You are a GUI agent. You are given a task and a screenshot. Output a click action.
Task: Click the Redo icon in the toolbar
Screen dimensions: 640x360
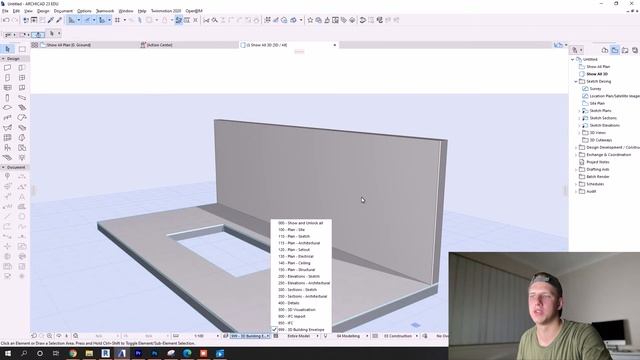click(15, 20)
